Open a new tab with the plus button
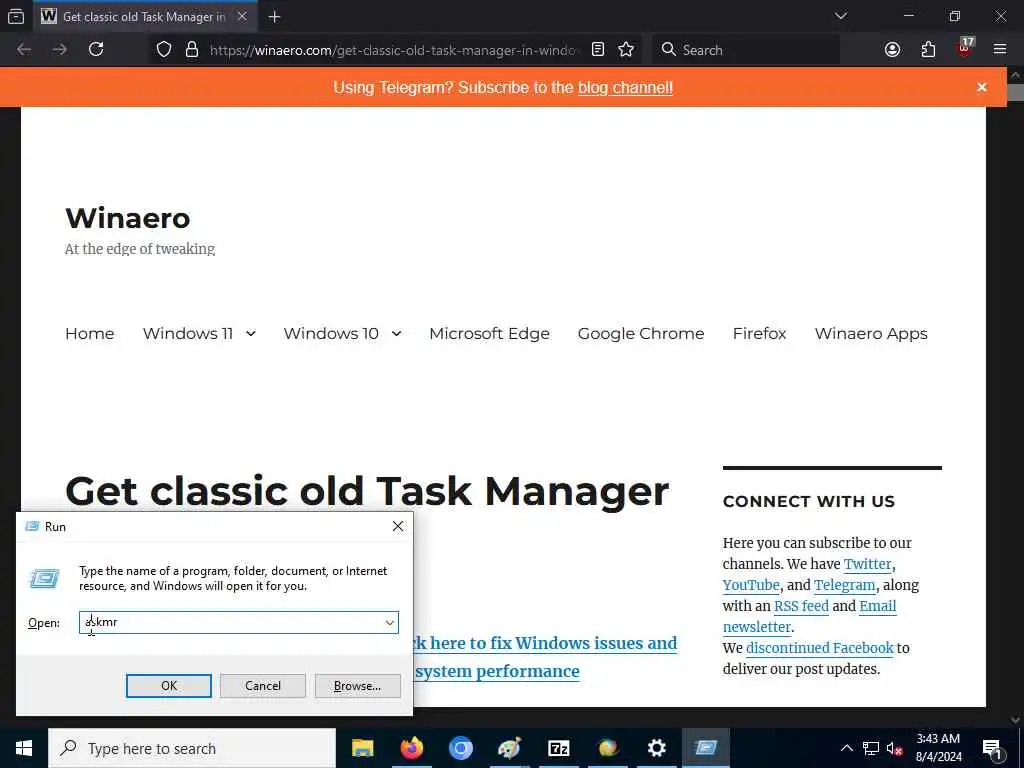Image resolution: width=1024 pixels, height=768 pixels. [x=274, y=17]
